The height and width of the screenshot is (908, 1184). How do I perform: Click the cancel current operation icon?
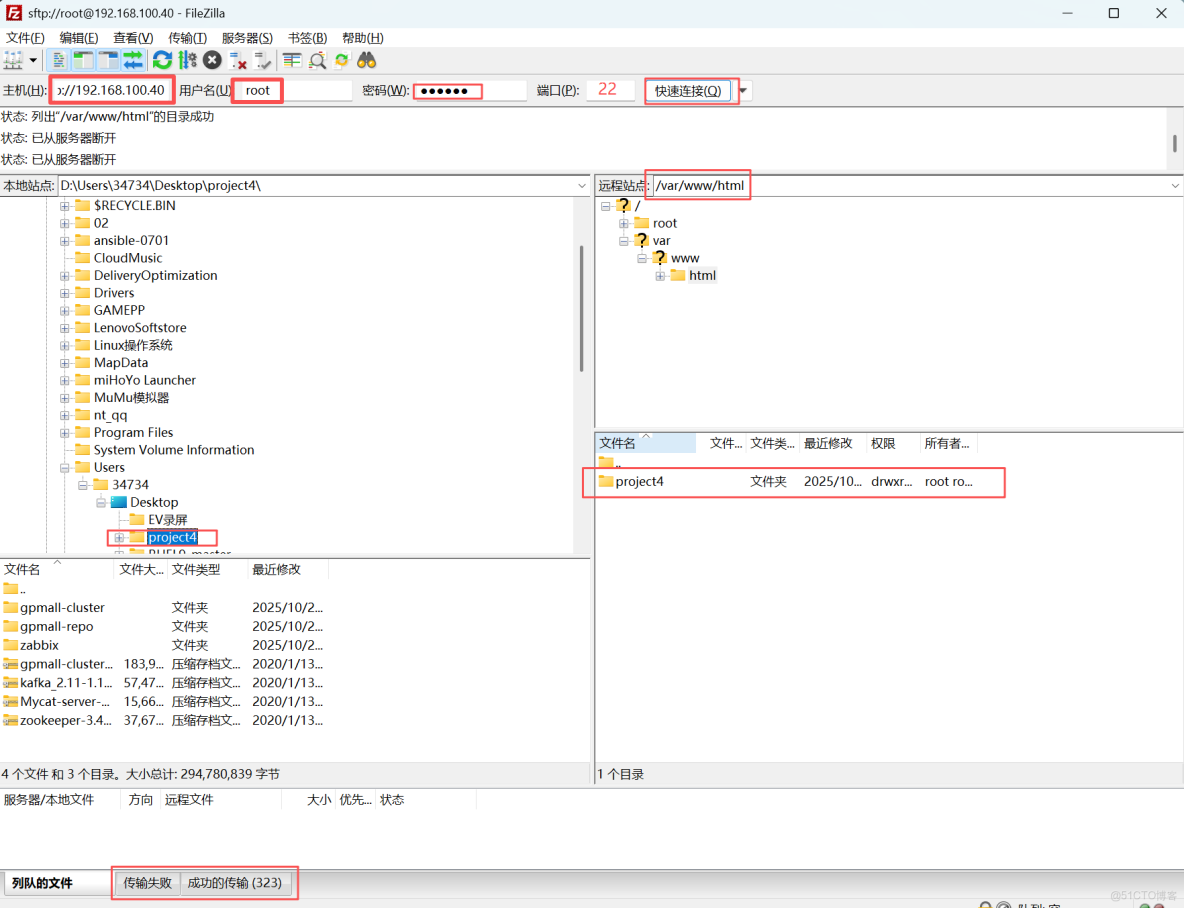pyautogui.click(x=212, y=60)
